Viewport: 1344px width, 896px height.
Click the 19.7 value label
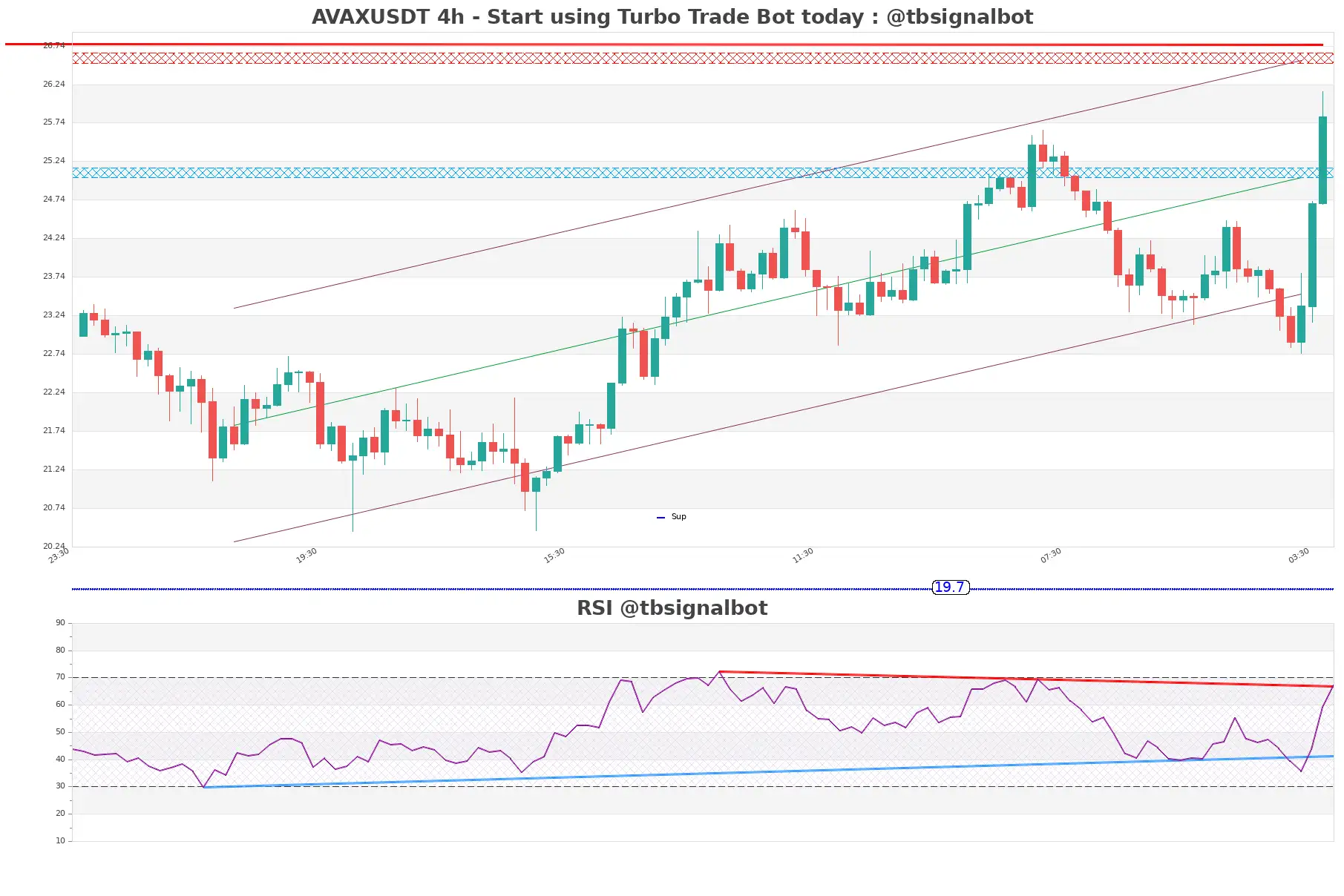point(950,587)
